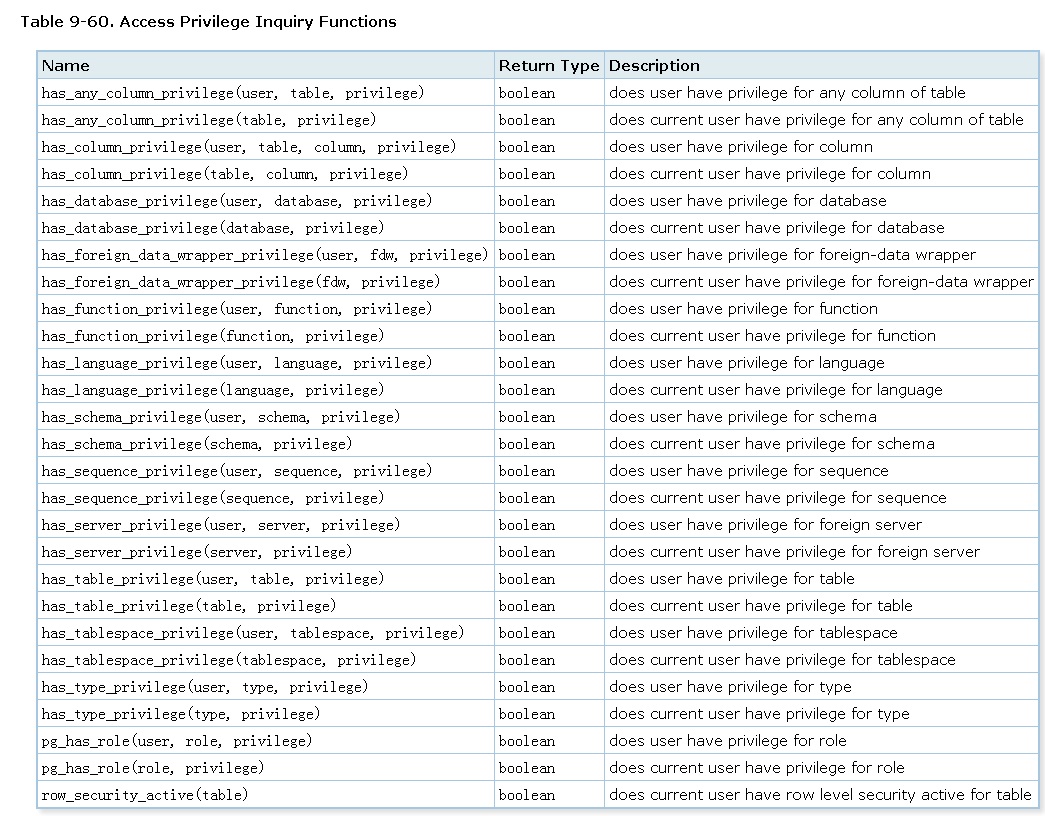Select has_table_privilege(user, table, privilege) cell
Viewport: 1045px width, 816px height.
213,579
